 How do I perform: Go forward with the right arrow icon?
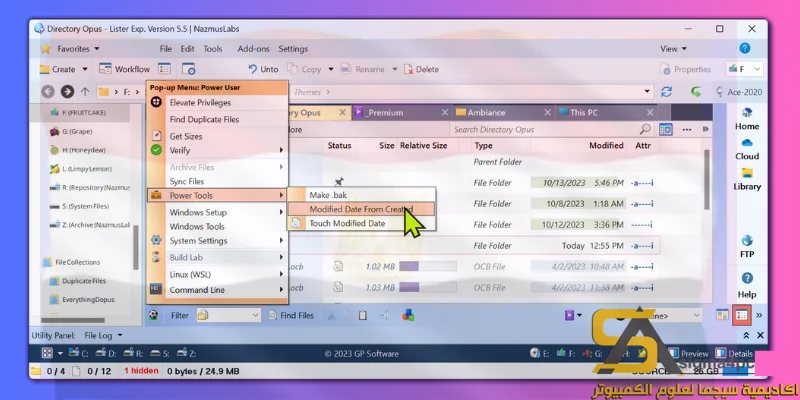(67, 92)
